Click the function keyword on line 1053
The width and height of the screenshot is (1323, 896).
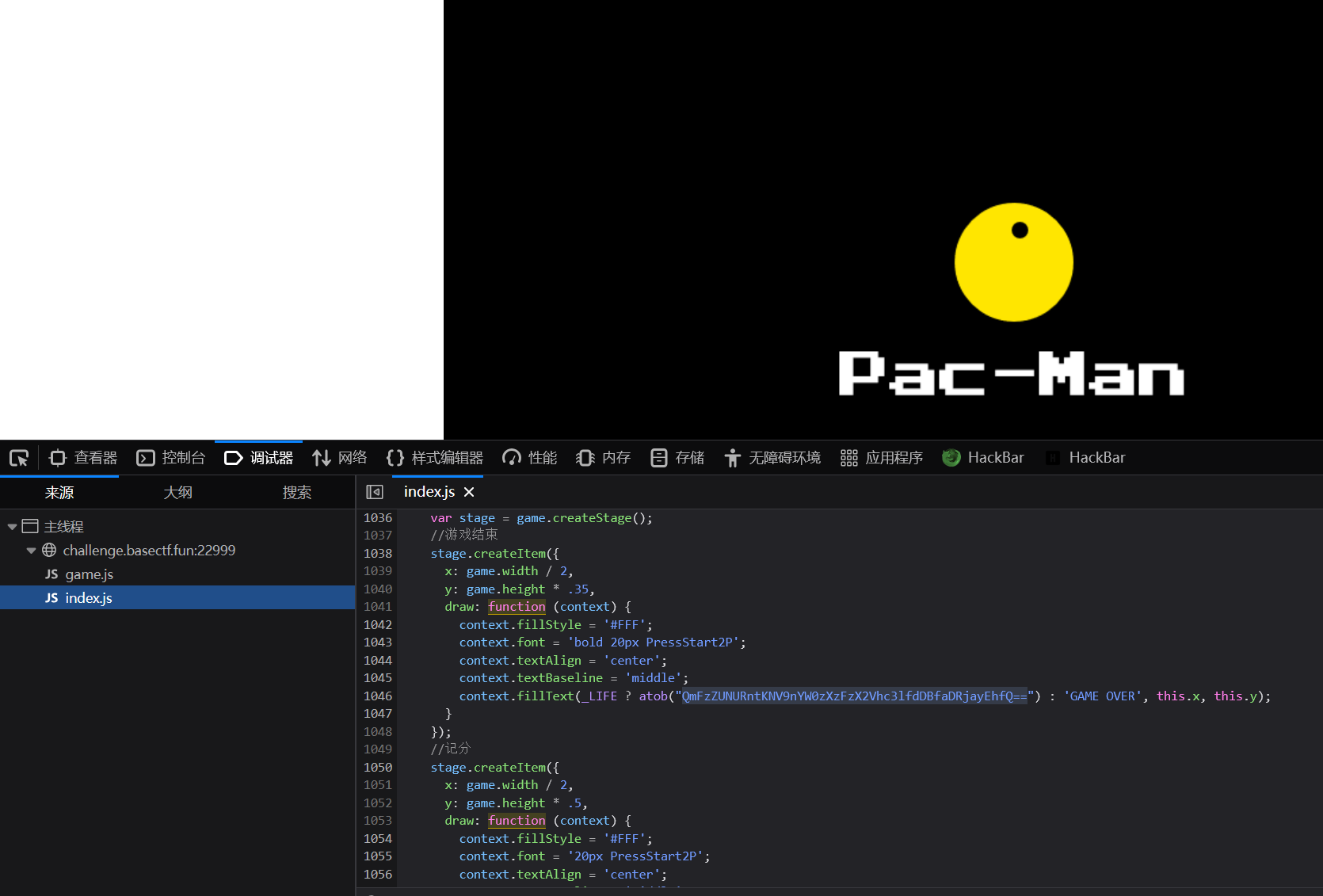[x=517, y=821]
